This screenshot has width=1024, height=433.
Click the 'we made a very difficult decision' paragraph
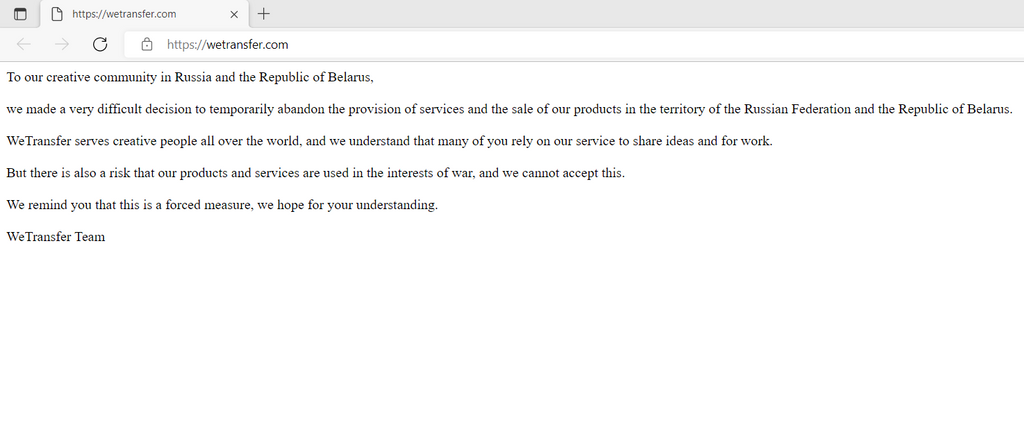pos(509,109)
